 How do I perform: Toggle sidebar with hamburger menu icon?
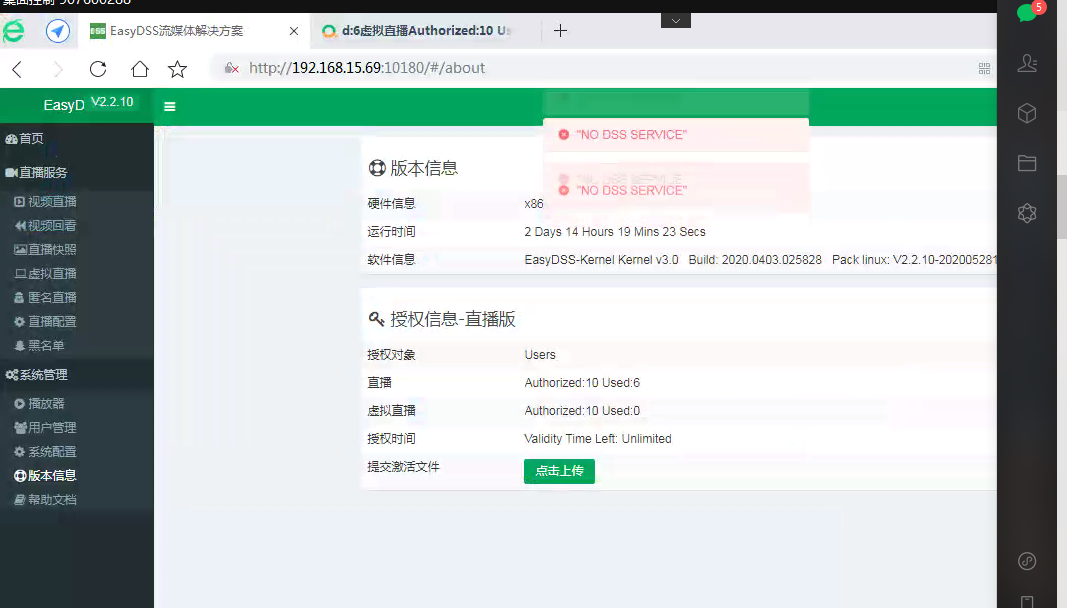(x=170, y=106)
